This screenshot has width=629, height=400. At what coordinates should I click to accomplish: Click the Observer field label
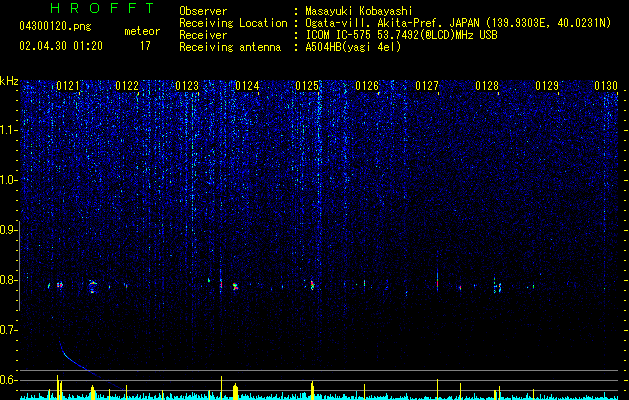(203, 11)
